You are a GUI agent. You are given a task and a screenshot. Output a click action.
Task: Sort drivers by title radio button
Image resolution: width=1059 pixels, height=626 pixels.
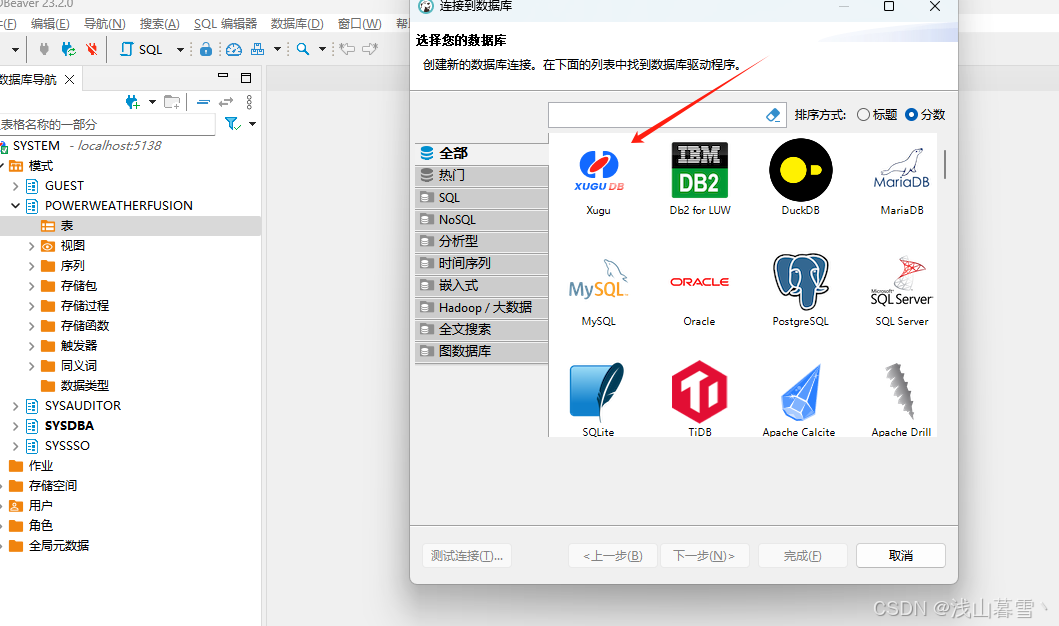click(863, 115)
